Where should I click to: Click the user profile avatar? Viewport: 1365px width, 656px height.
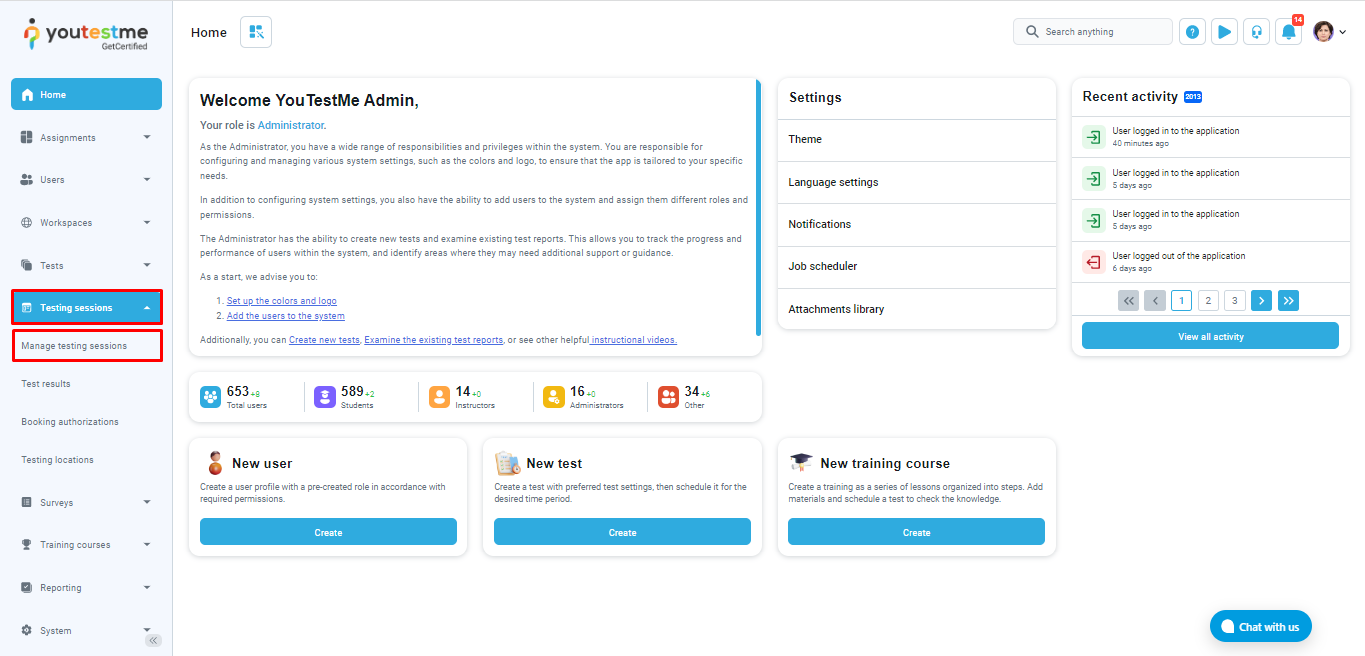pyautogui.click(x=1323, y=32)
